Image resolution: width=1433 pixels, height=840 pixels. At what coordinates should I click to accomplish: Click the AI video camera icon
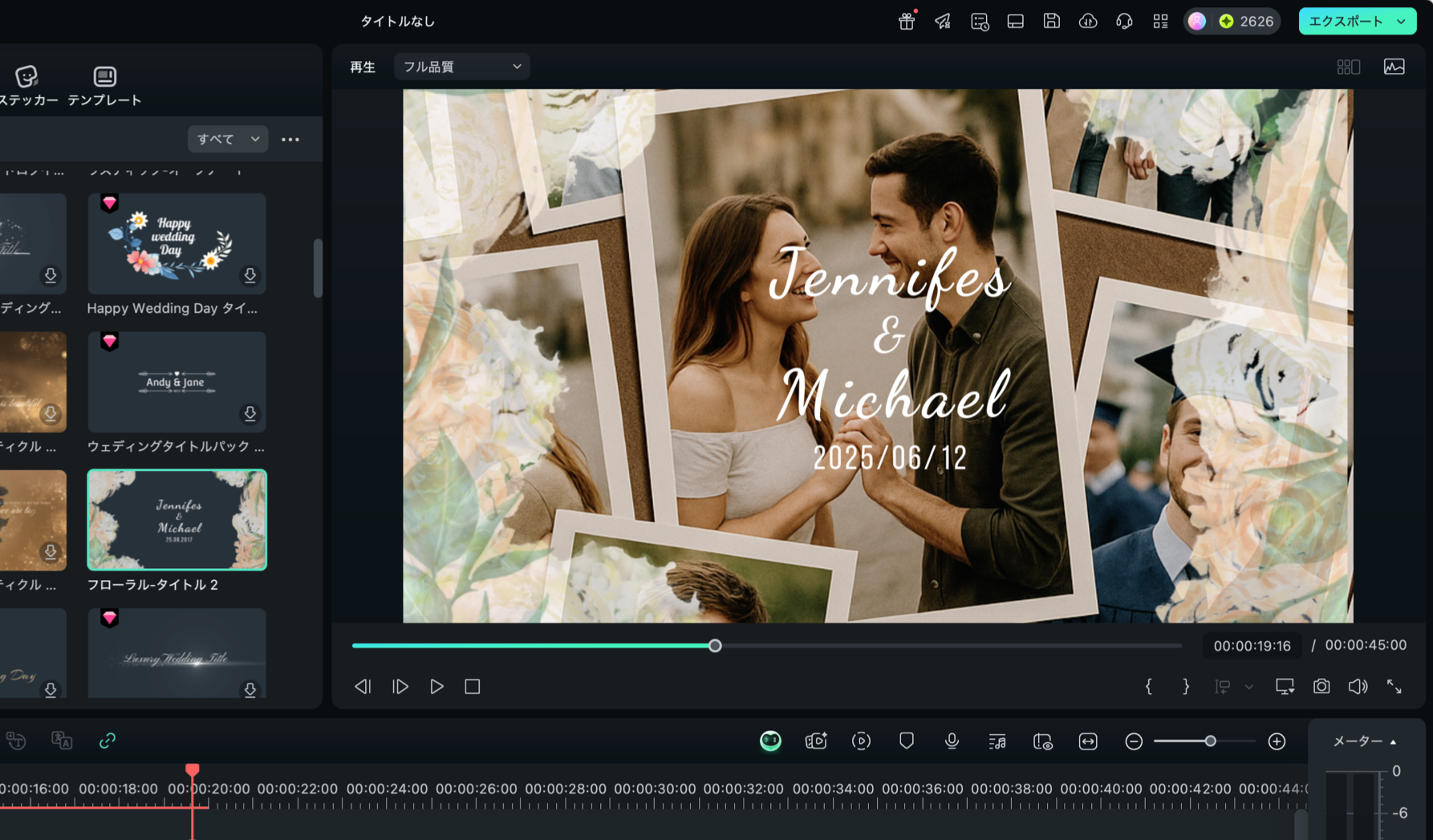tap(816, 741)
